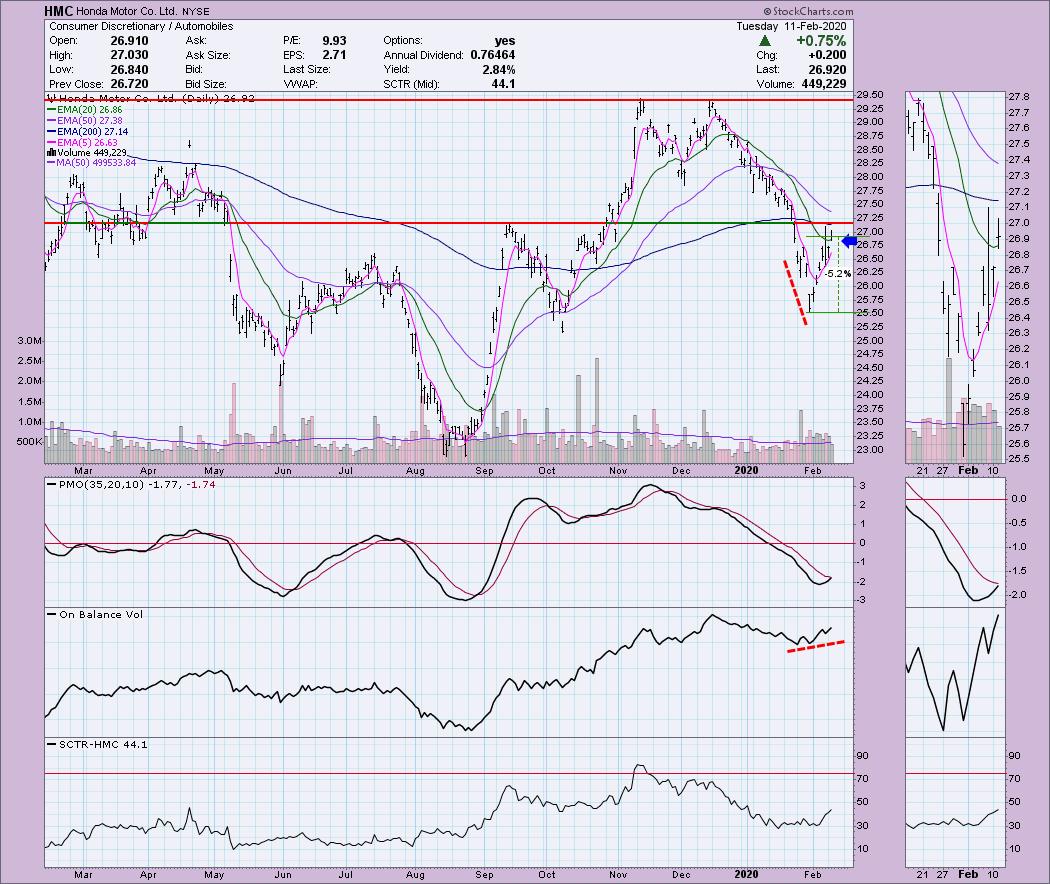This screenshot has width=1050, height=884.
Task: Click the 2020 label under price chart
Action: [x=746, y=470]
